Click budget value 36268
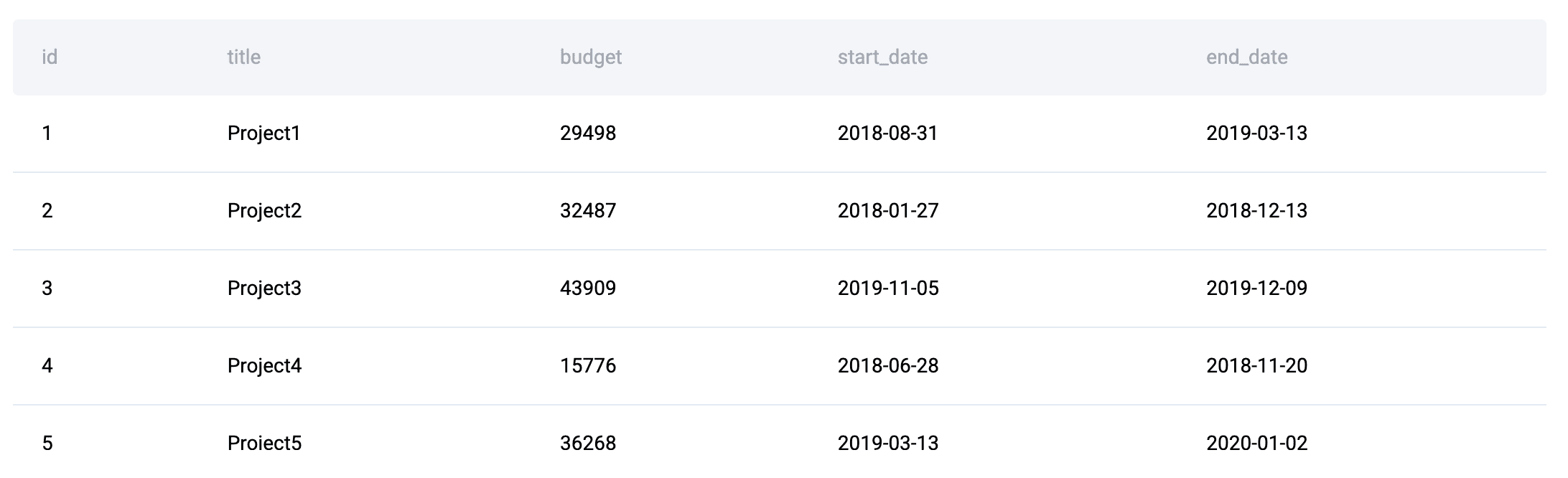This screenshot has width=1568, height=478. tap(588, 444)
